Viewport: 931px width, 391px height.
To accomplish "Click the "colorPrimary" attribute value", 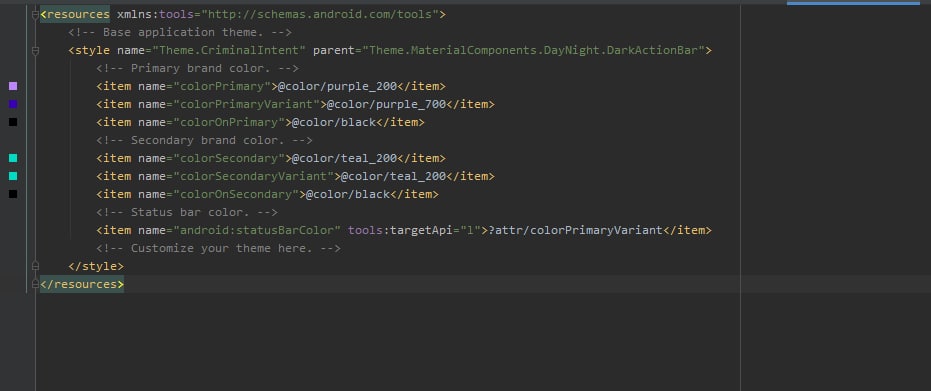I will click(222, 86).
